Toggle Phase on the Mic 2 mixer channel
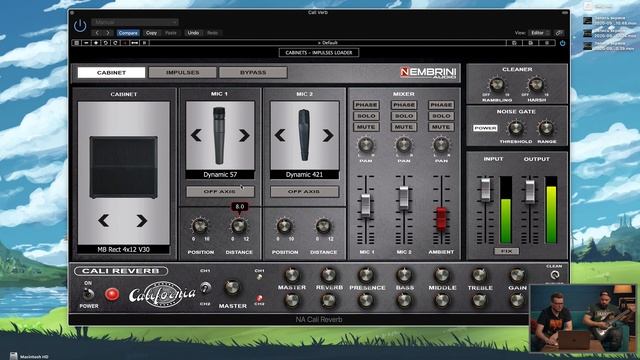Screen dimensions: 640x360 [404, 105]
